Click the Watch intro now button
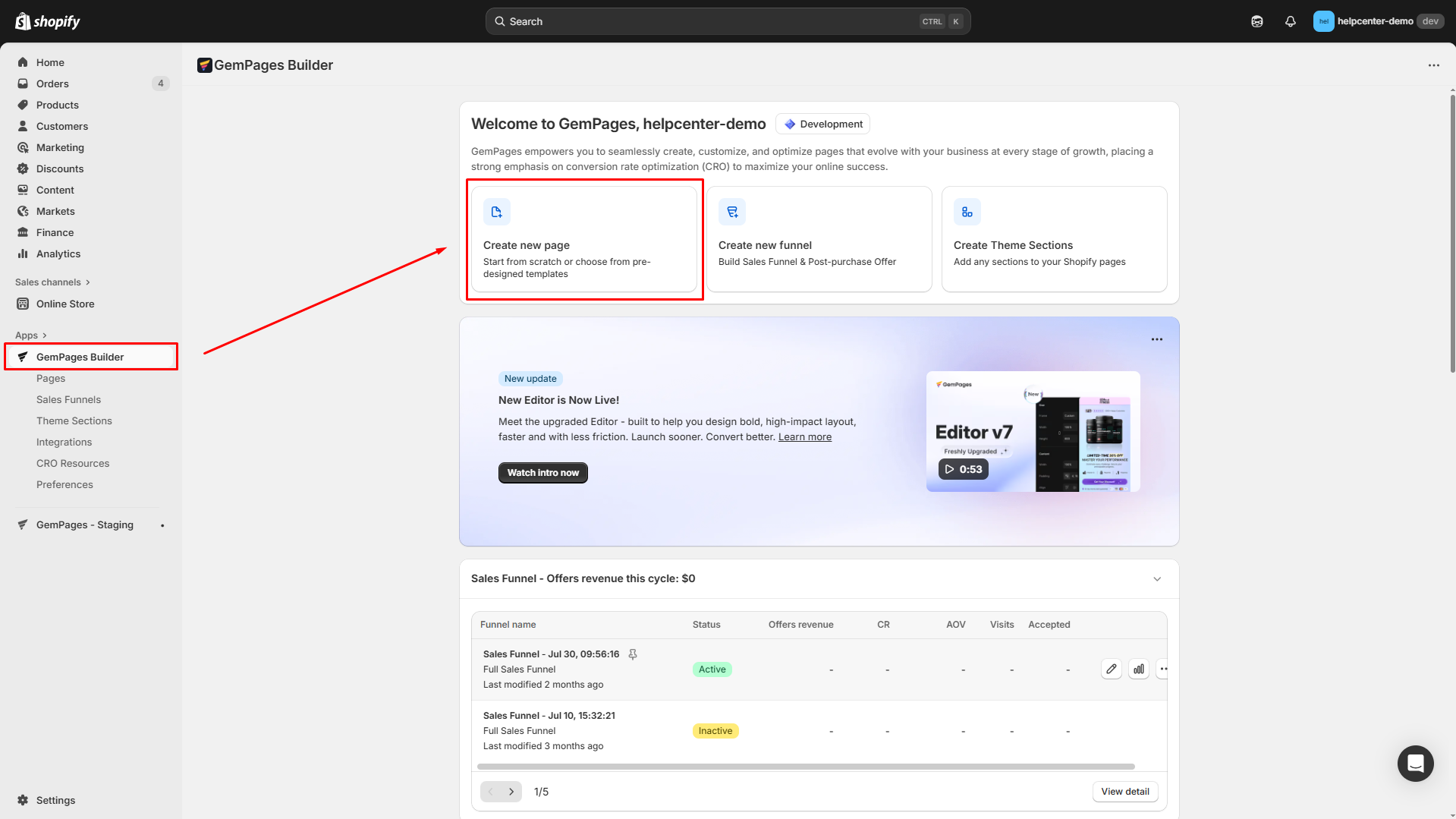 coord(542,472)
